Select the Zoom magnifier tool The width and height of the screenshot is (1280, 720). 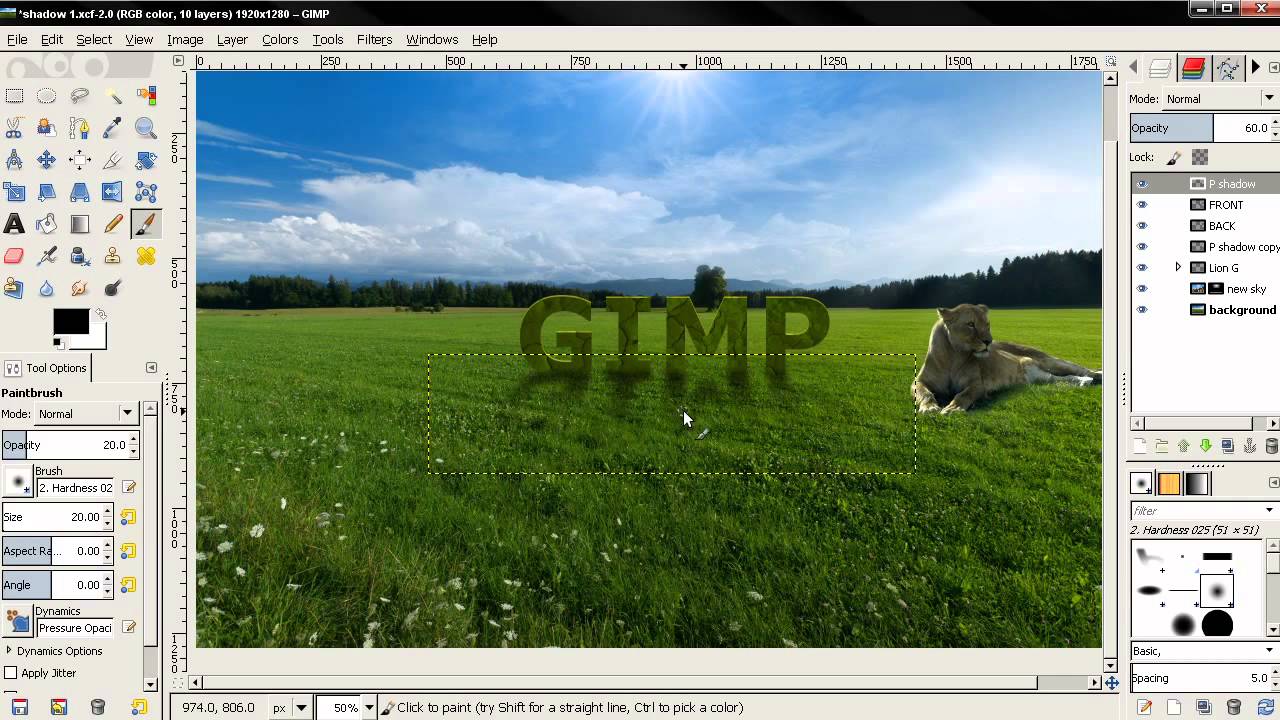pyautogui.click(x=146, y=128)
